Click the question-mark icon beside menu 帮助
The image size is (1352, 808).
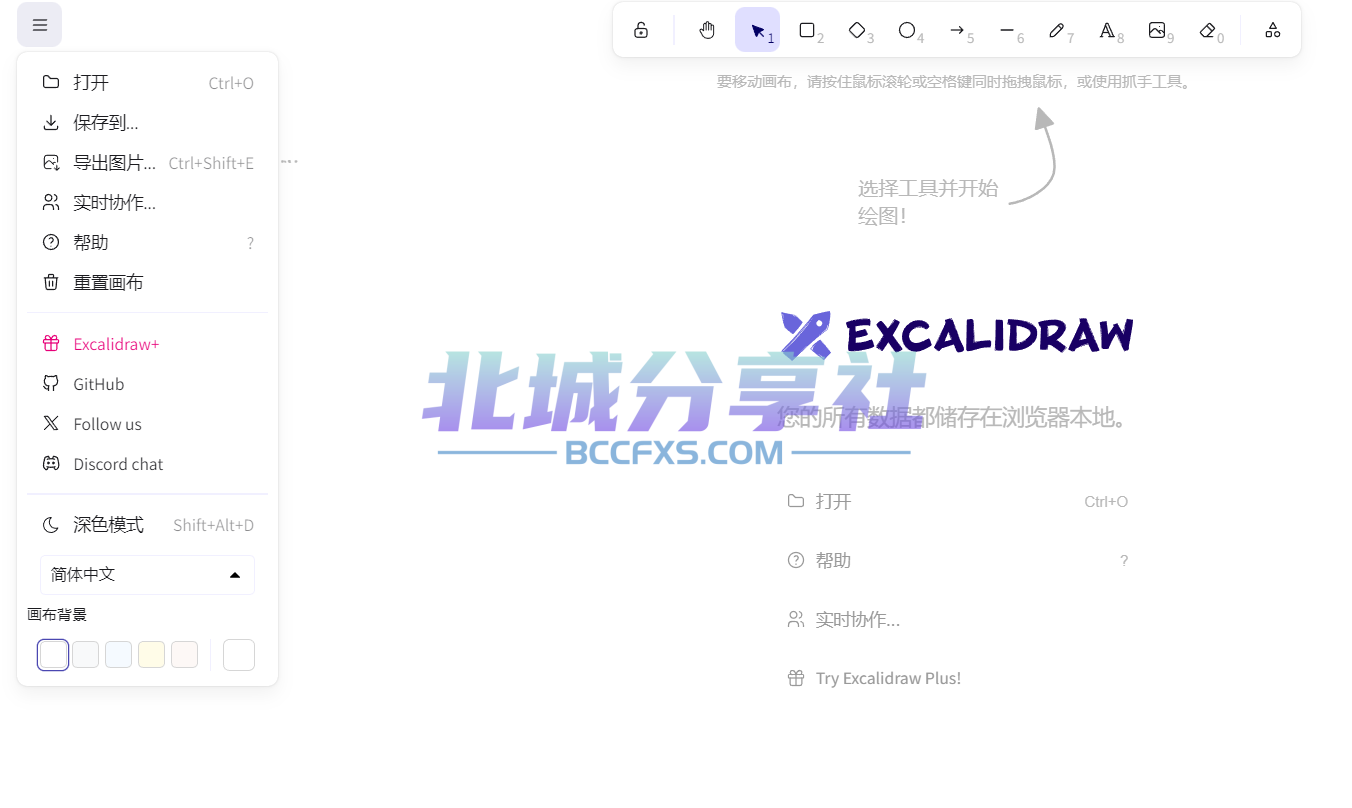(51, 242)
